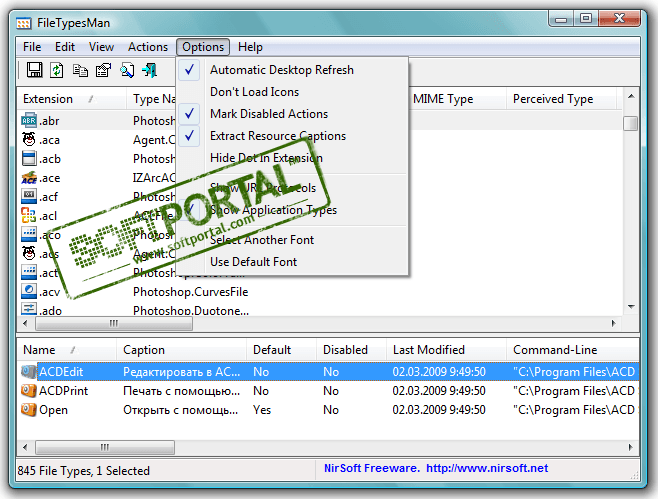Sort actions by the Name column header

pyautogui.click(x=66, y=350)
